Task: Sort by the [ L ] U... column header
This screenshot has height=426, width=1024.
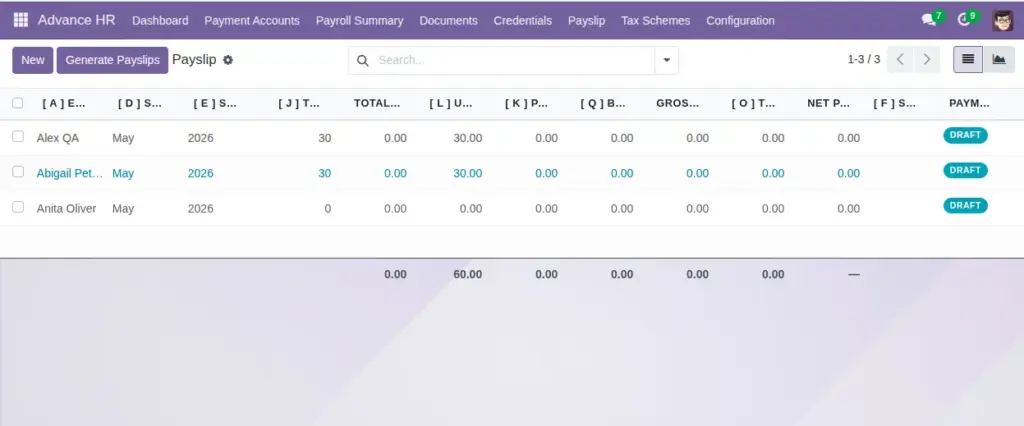Action: pyautogui.click(x=451, y=103)
